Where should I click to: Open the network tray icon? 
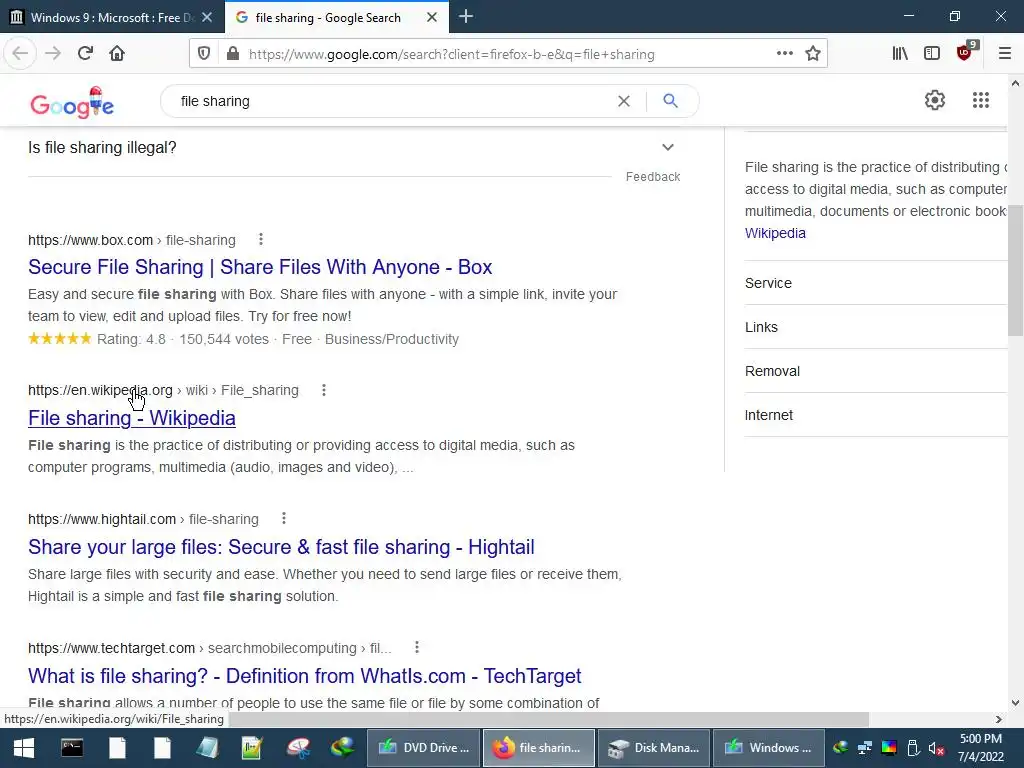[x=865, y=748]
